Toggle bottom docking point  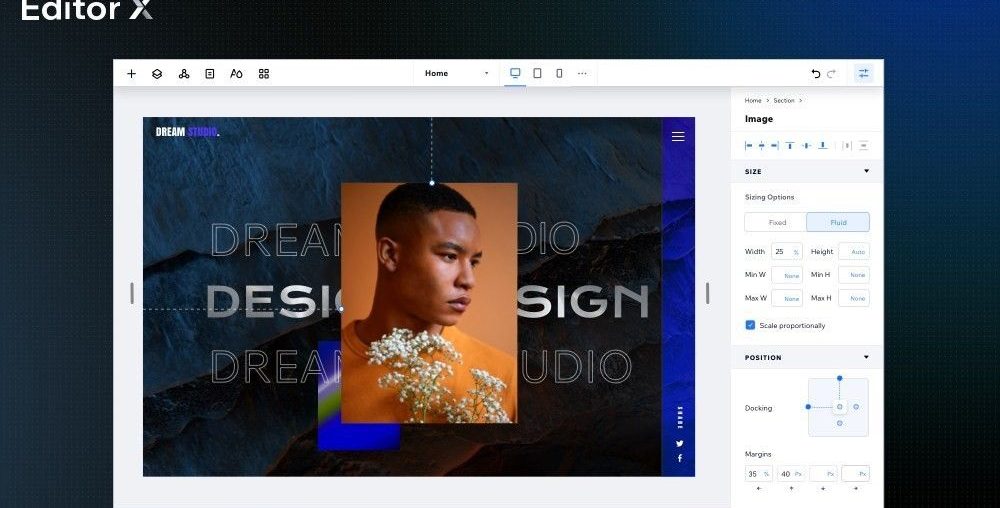click(839, 423)
